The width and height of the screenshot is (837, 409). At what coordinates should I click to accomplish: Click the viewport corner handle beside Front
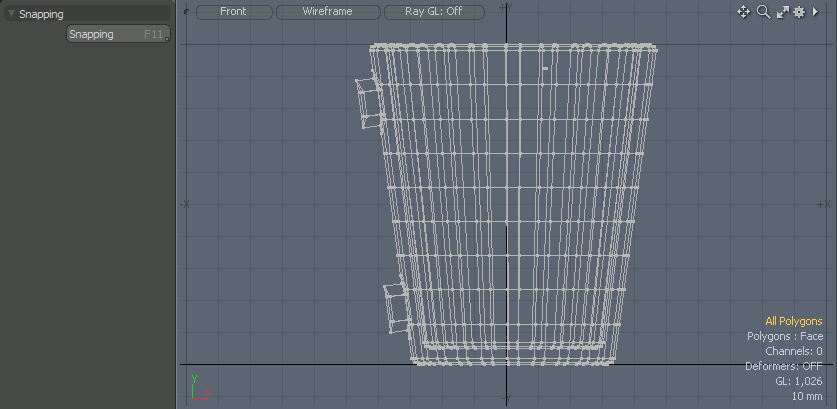(187, 9)
